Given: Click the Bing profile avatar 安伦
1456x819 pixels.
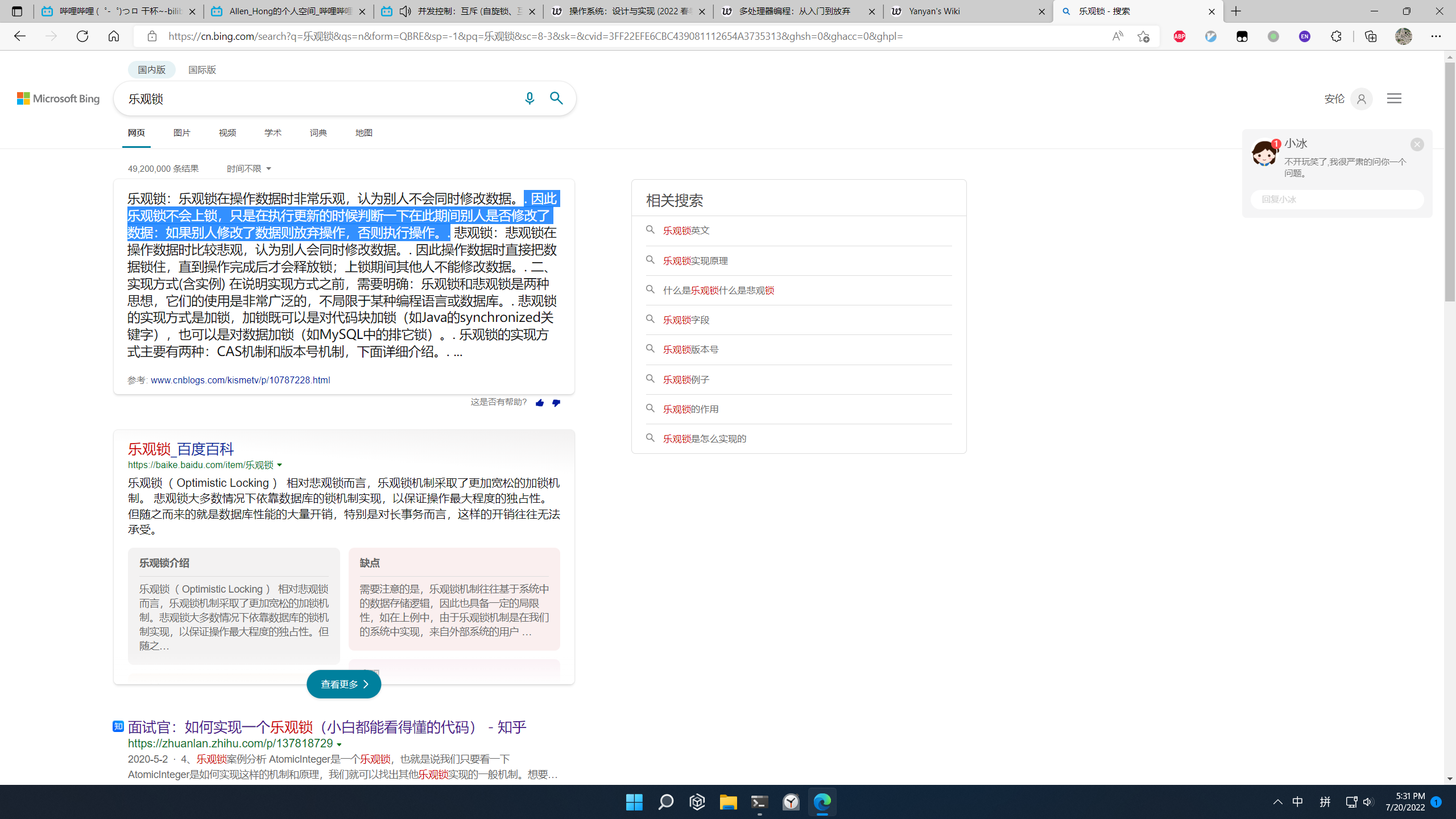Looking at the screenshot, I should point(1360,98).
